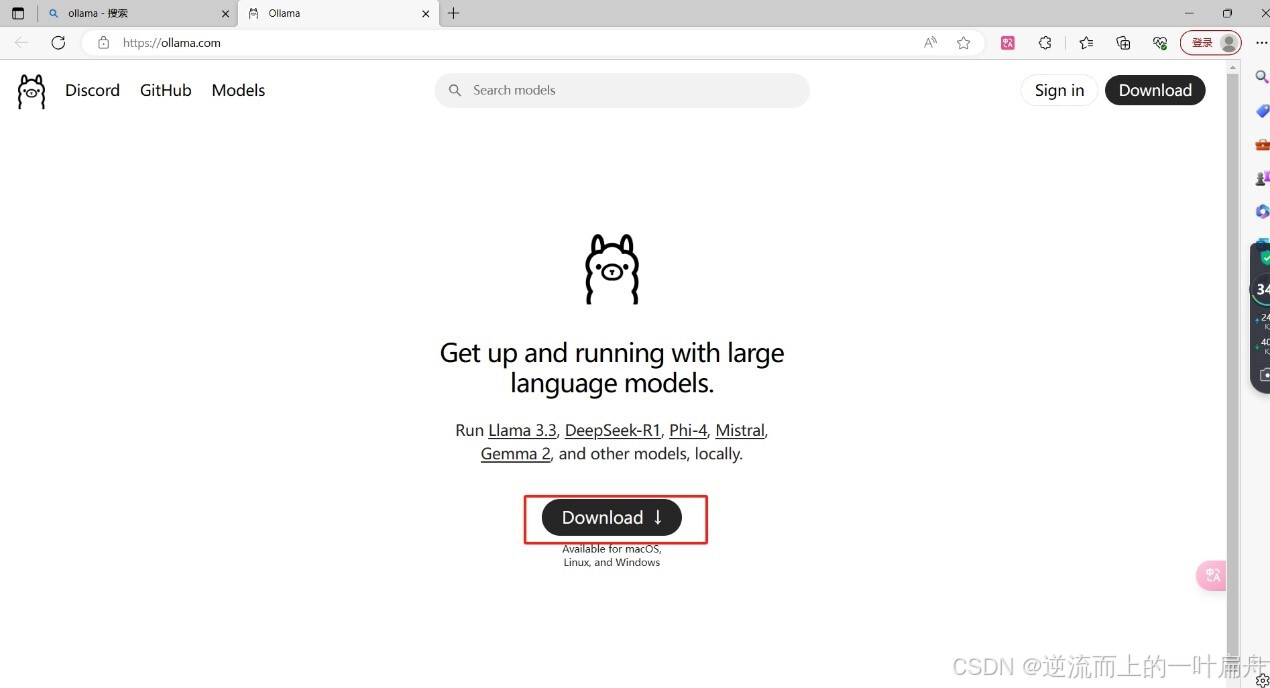
Task: Open the sidebar search icon
Action: [1262, 77]
